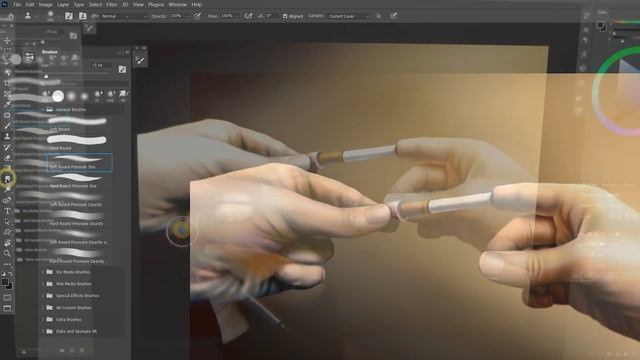Toggle the Clone Source panel button
Viewport: 640px width, 360px height.
pos(82,16)
